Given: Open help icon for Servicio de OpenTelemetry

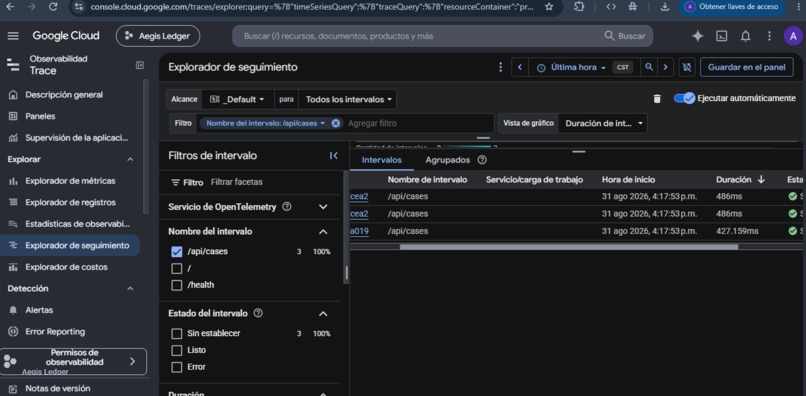Looking at the screenshot, I should pyautogui.click(x=287, y=207).
